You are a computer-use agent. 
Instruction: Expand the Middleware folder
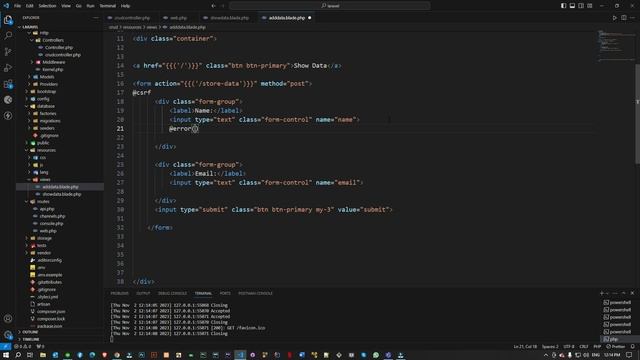click(53, 62)
